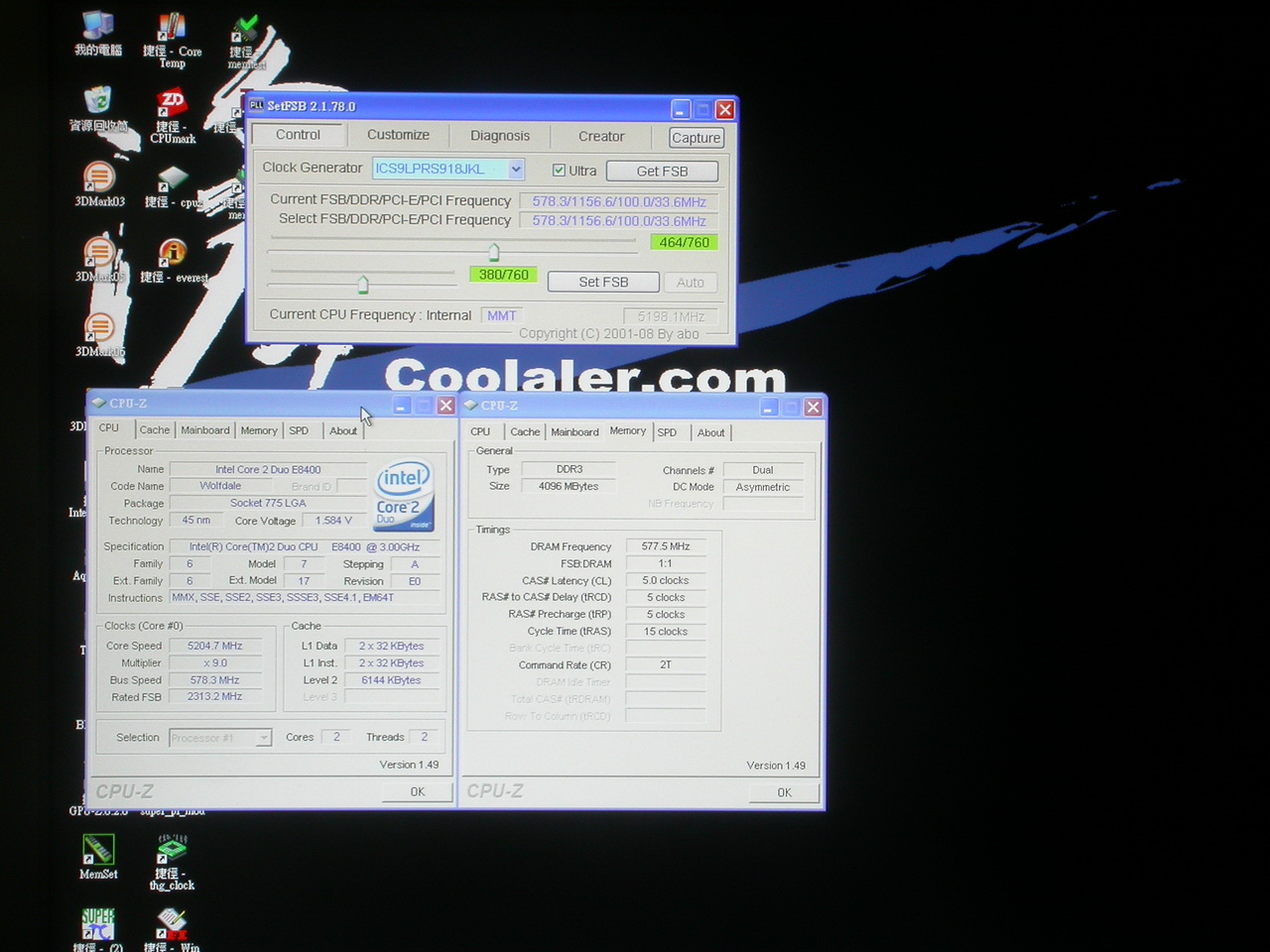Click the Core Speed 5204.7 MHz value
The height and width of the screenshot is (952, 1270).
pos(215,646)
